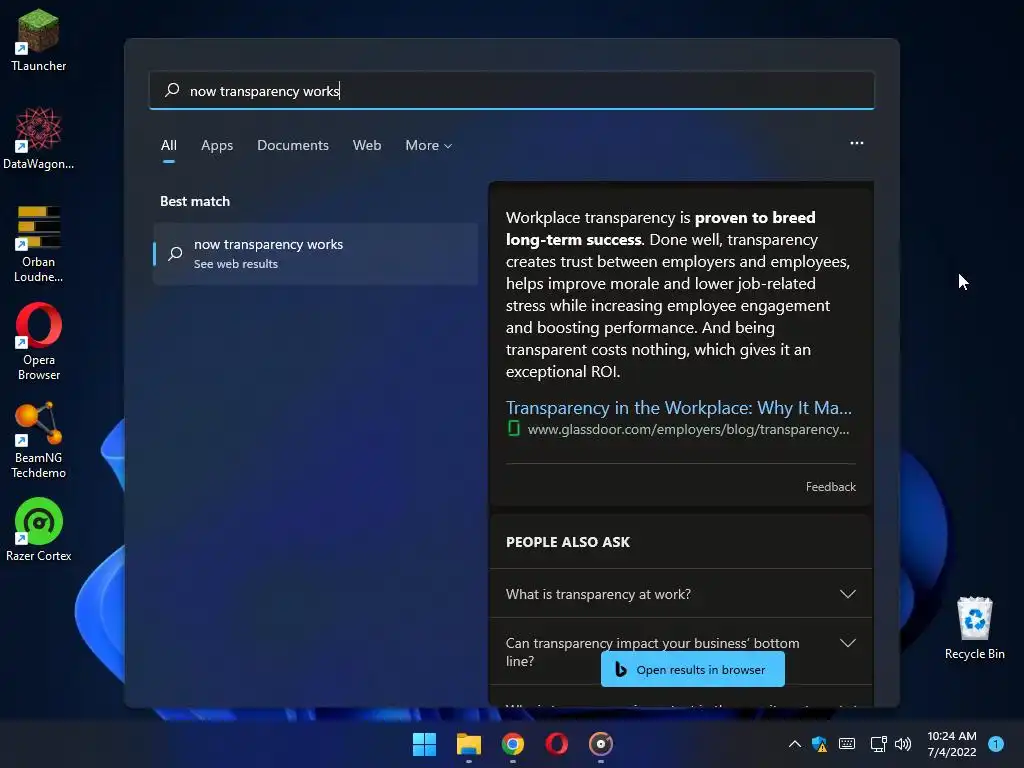
Task: Open the disc recorder app in taskbar
Action: click(601, 744)
